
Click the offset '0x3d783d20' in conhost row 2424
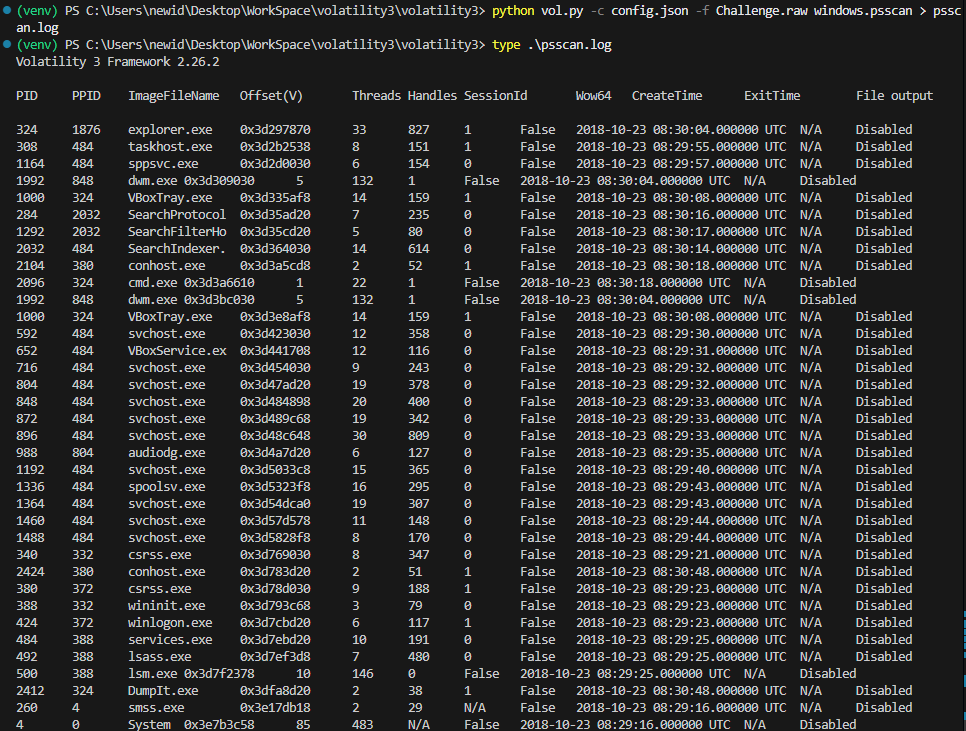(275, 571)
